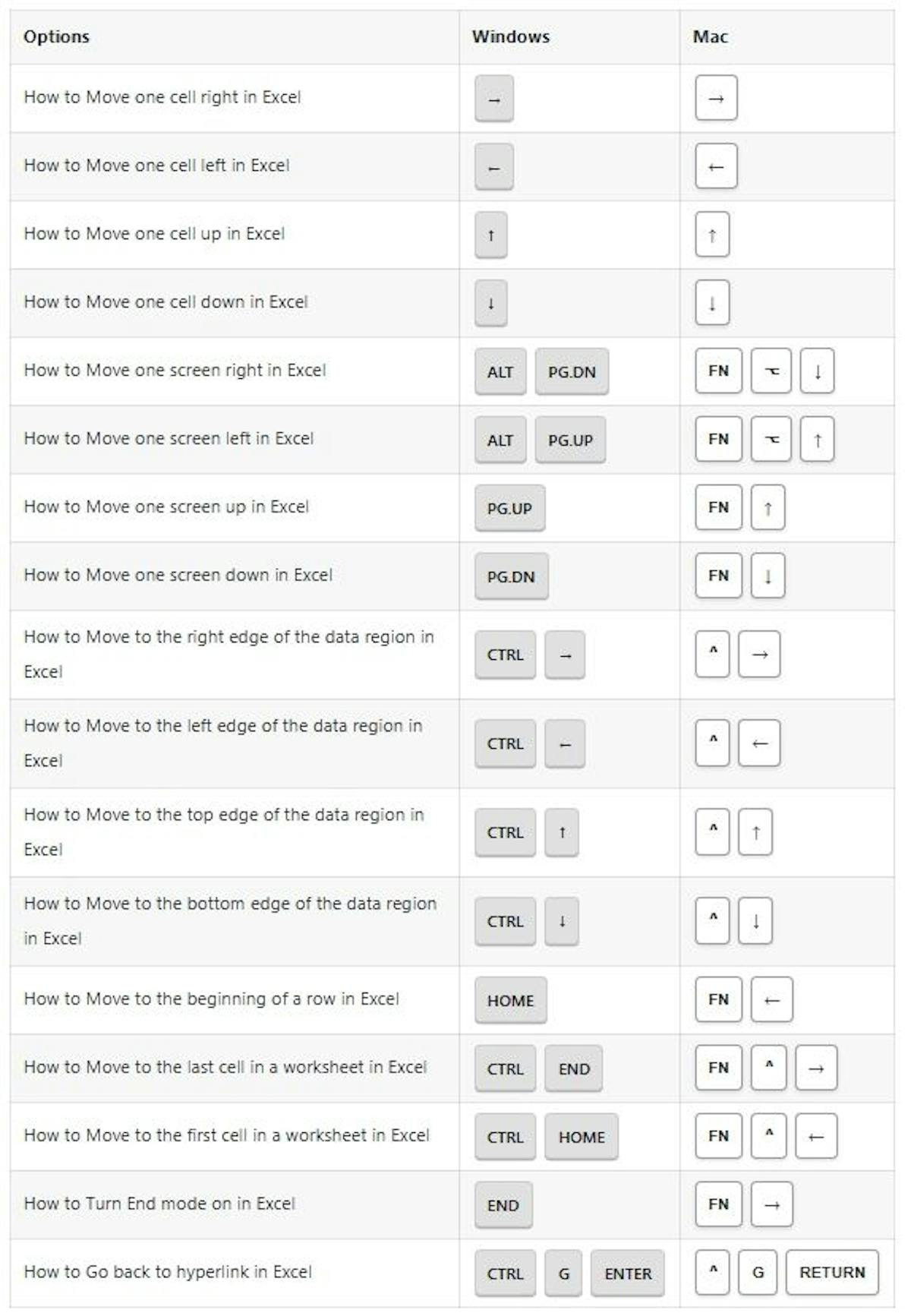This screenshot has height=1316, width=911.
Task: Click the Windows G key in hyperlink row
Action: click(x=563, y=1273)
